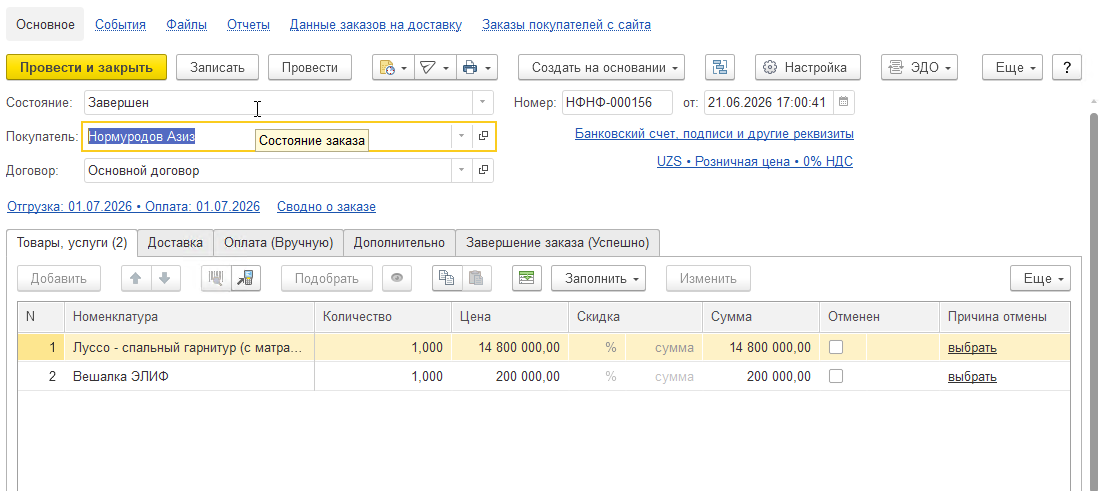This screenshot has height=491, width=1101.
Task: Open the Заполнить dropdown
Action: 598,278
